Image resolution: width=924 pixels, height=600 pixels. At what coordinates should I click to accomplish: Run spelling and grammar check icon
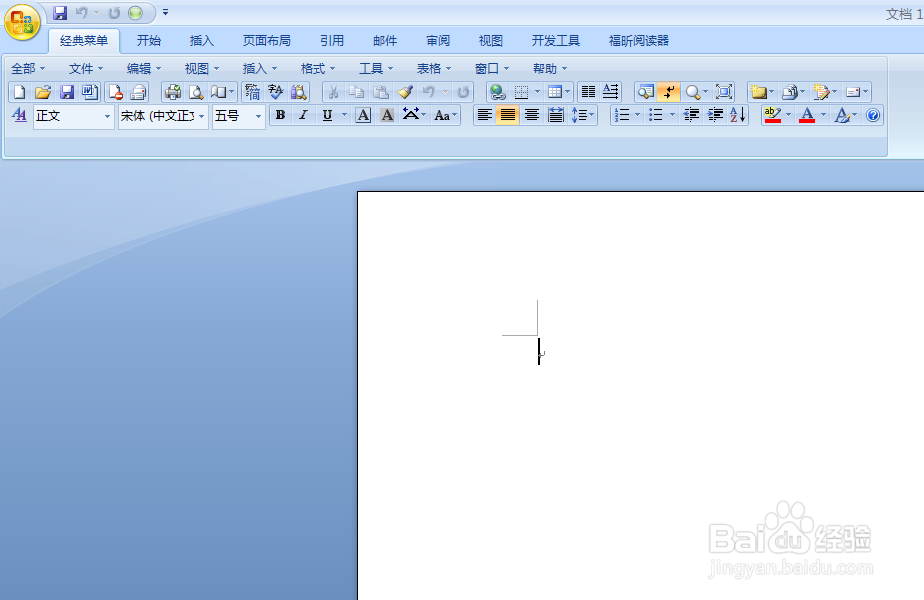(275, 92)
